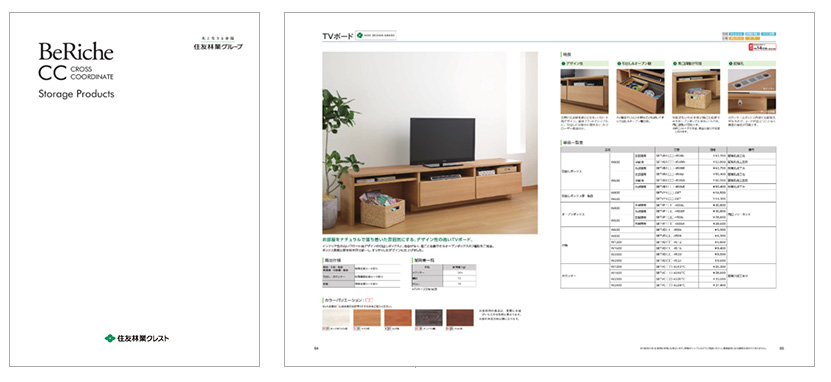Screen dimensions: 831x382
Task: Click the BeRiche title on the cover
Action: click(76, 52)
